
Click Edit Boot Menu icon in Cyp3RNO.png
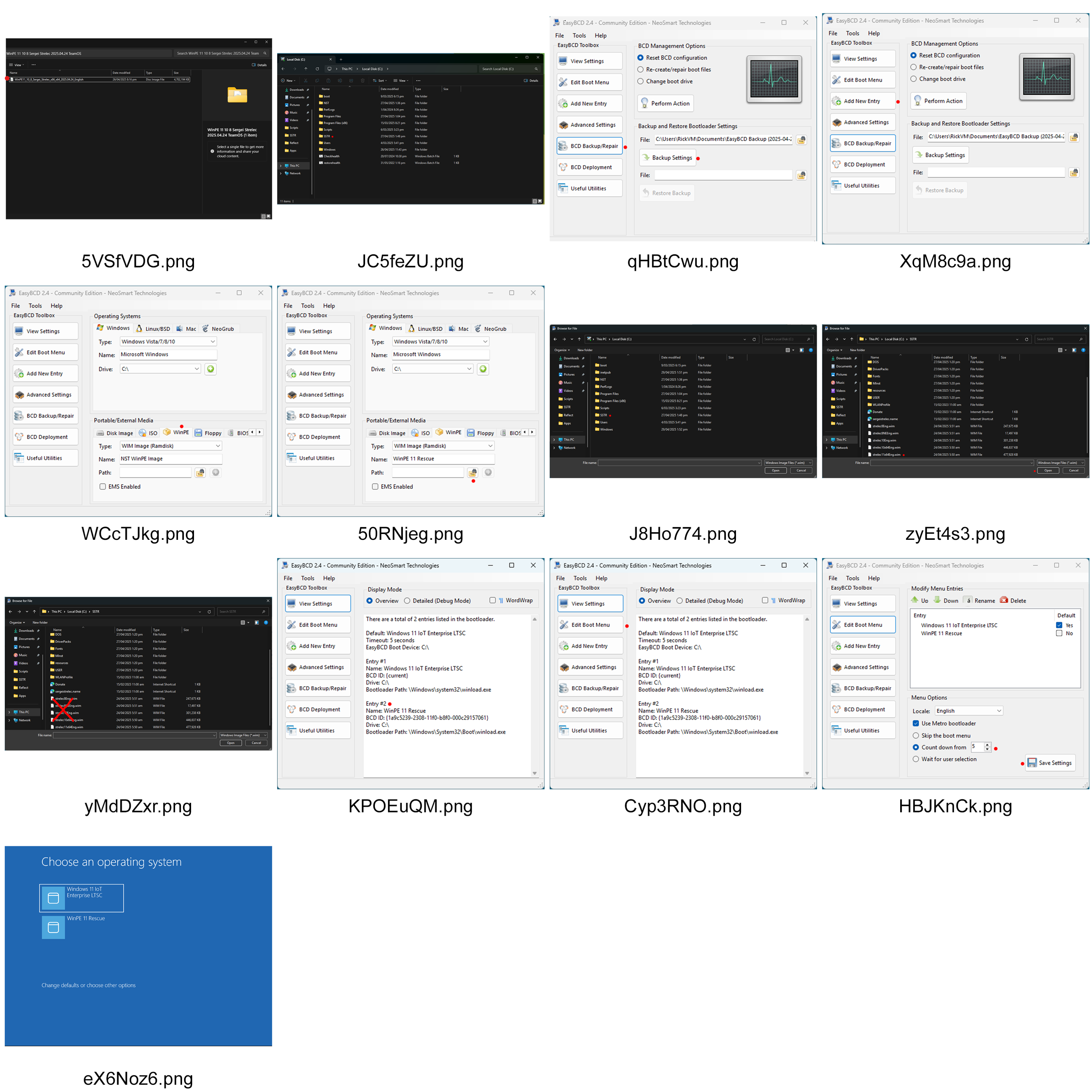564,625
